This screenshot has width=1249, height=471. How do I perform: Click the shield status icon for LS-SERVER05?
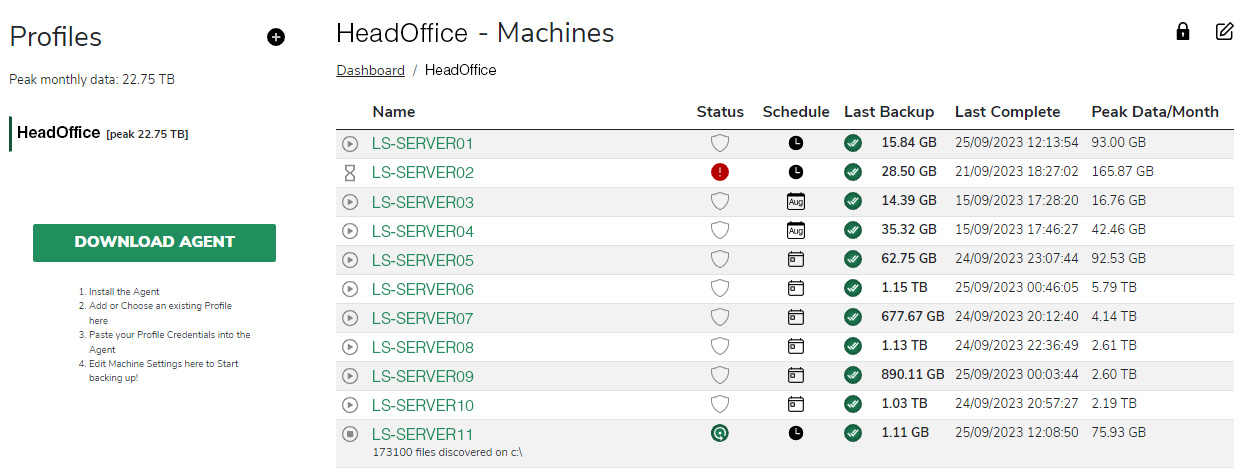[x=720, y=260]
